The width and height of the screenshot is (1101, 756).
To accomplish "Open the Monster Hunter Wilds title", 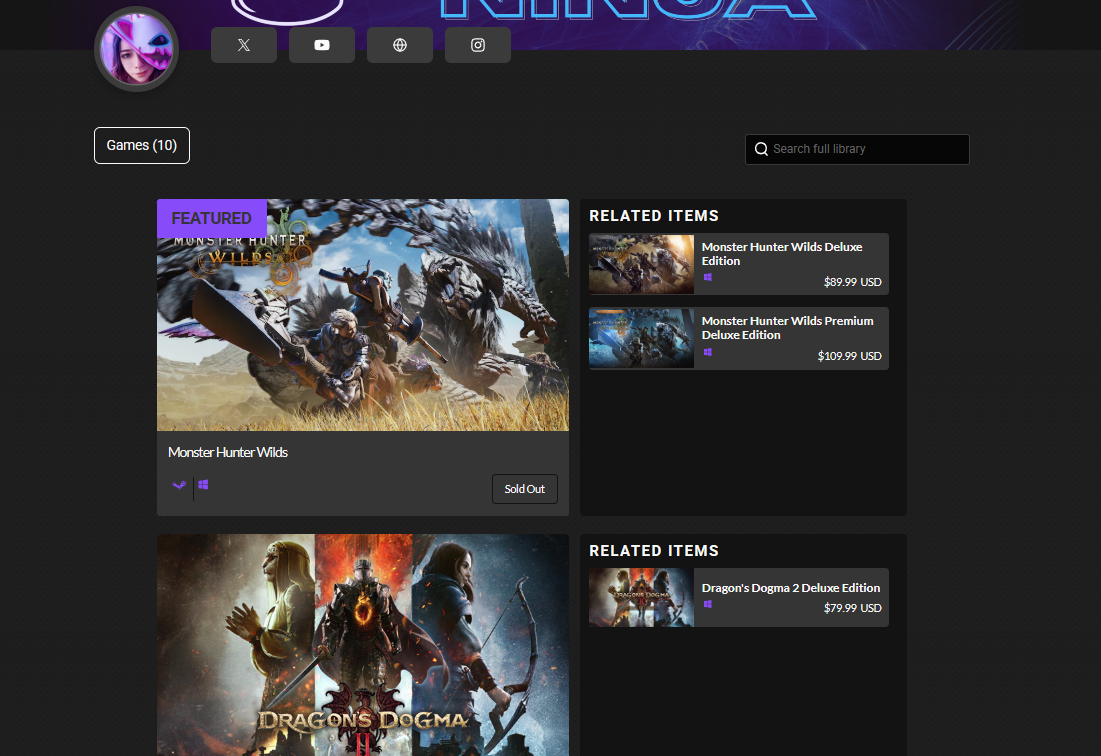I will tap(228, 453).
